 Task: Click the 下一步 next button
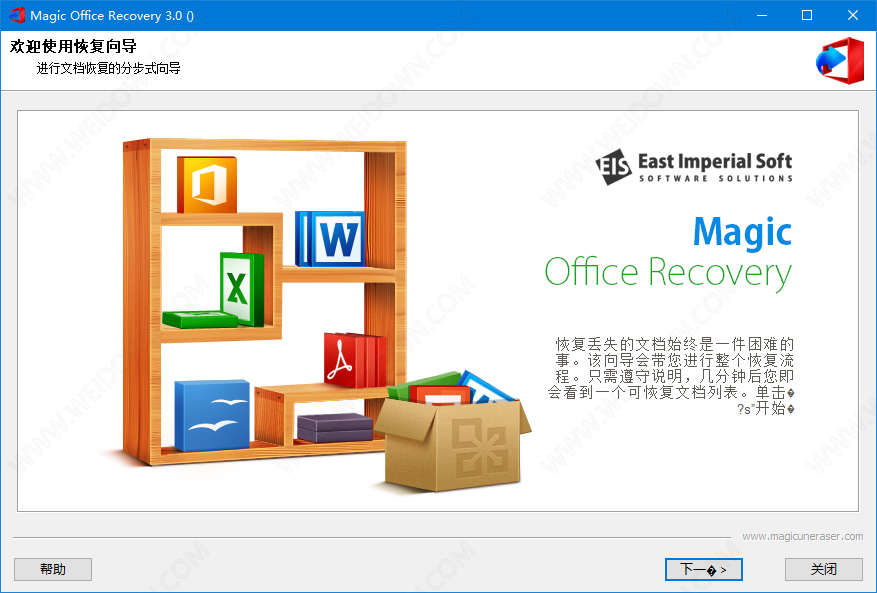coord(704,570)
